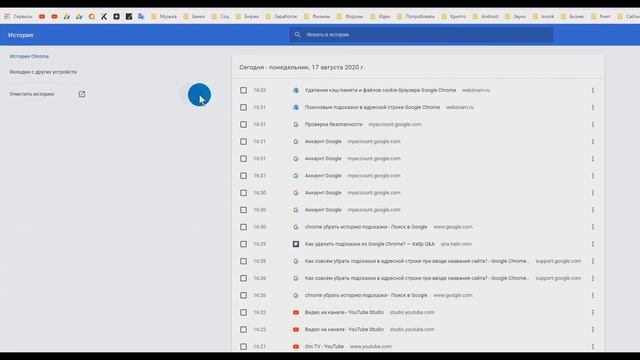Viewport: 640px width, 360px height.
Task: Click the external-link icon beside Очистить историю
Action: pos(82,94)
